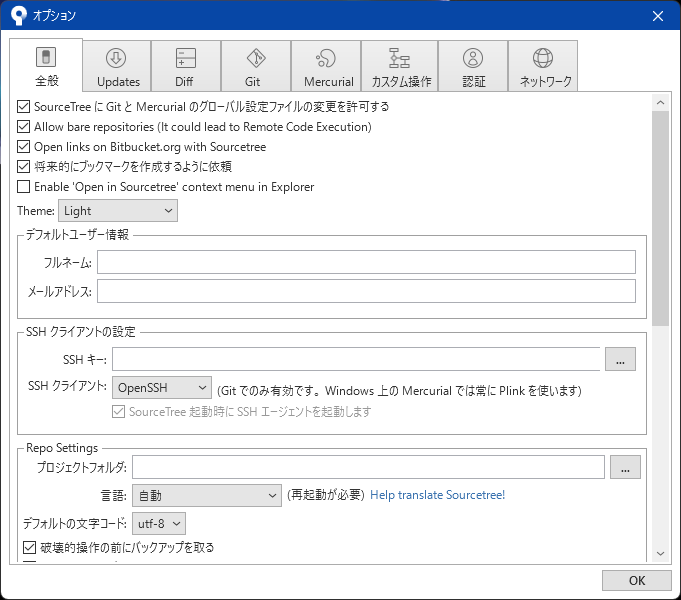Click the General (全般) tab icon
Screen dimensions: 681x600
click(x=46, y=57)
